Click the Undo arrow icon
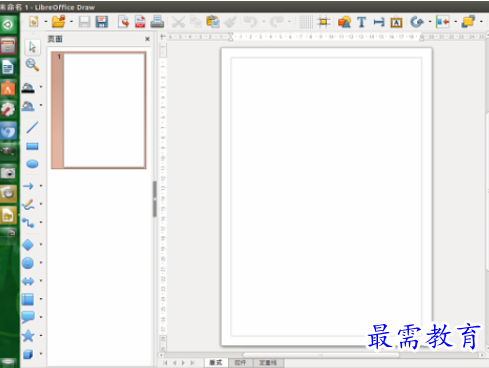 click(x=251, y=22)
